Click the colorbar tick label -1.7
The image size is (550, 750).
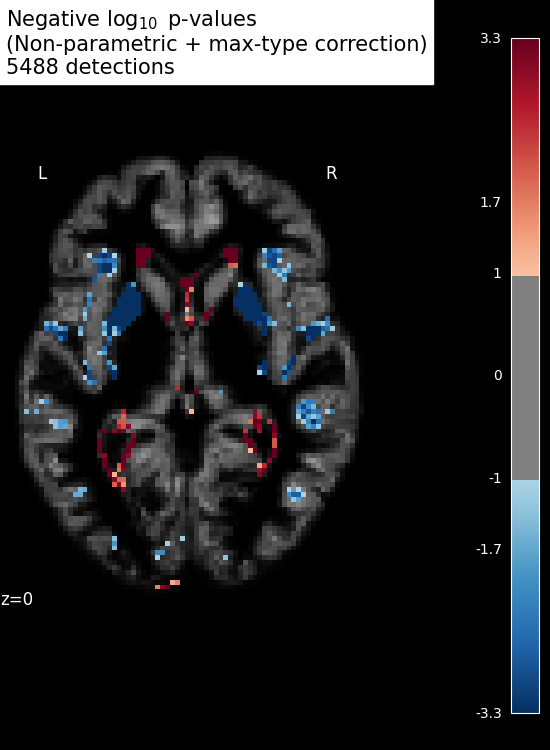coord(488,549)
